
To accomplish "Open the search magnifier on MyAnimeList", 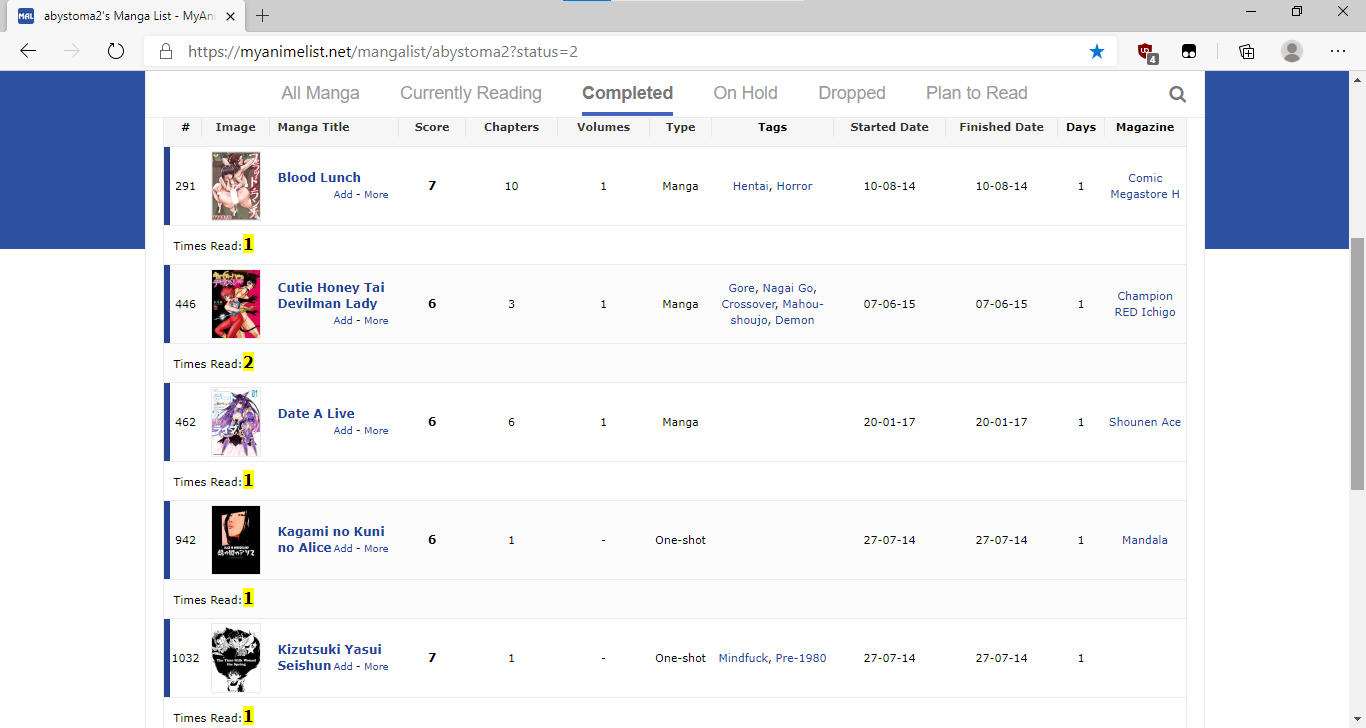I will [x=1177, y=93].
